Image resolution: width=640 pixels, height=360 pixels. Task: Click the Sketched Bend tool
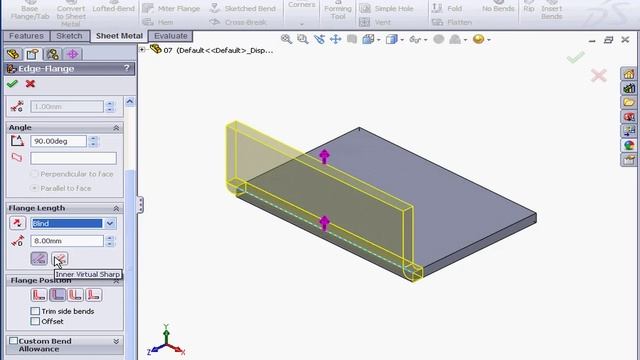(242, 9)
